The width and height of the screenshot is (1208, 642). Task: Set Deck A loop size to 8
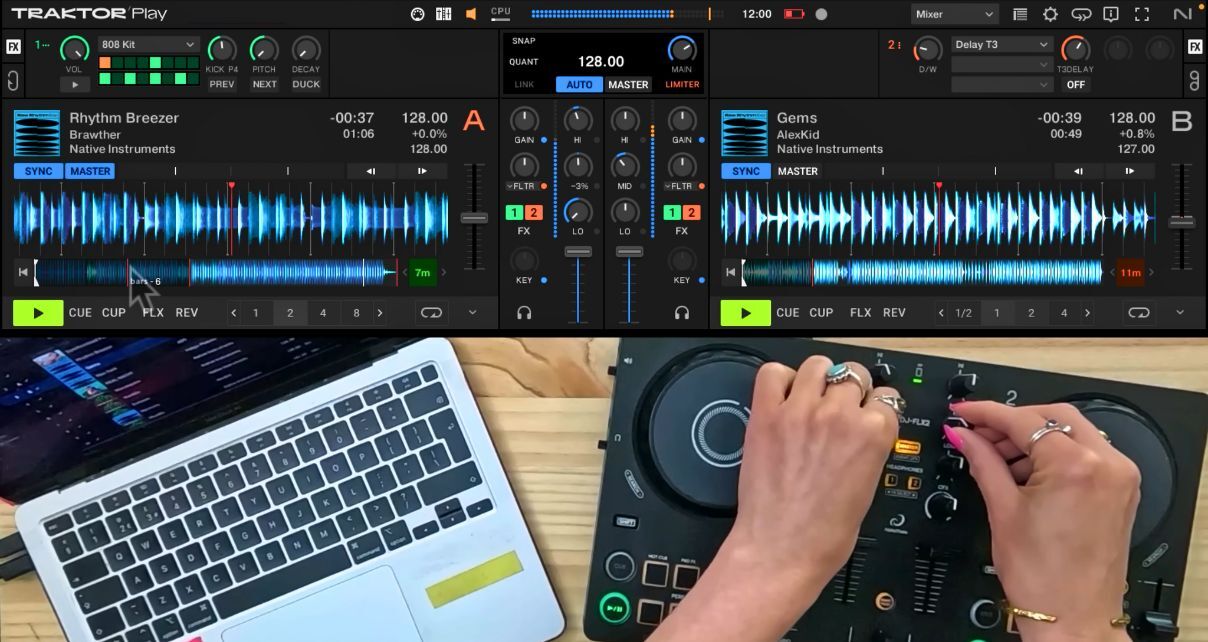(x=356, y=313)
